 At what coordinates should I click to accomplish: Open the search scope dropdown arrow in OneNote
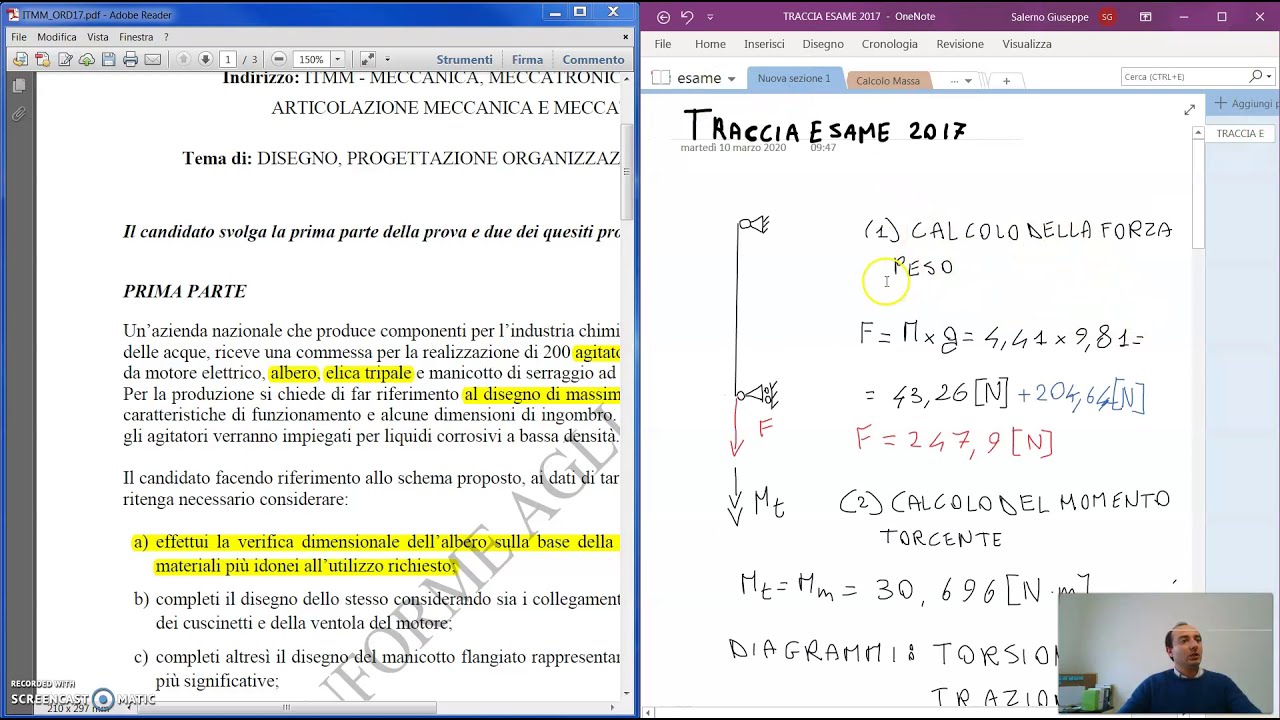tap(1269, 76)
